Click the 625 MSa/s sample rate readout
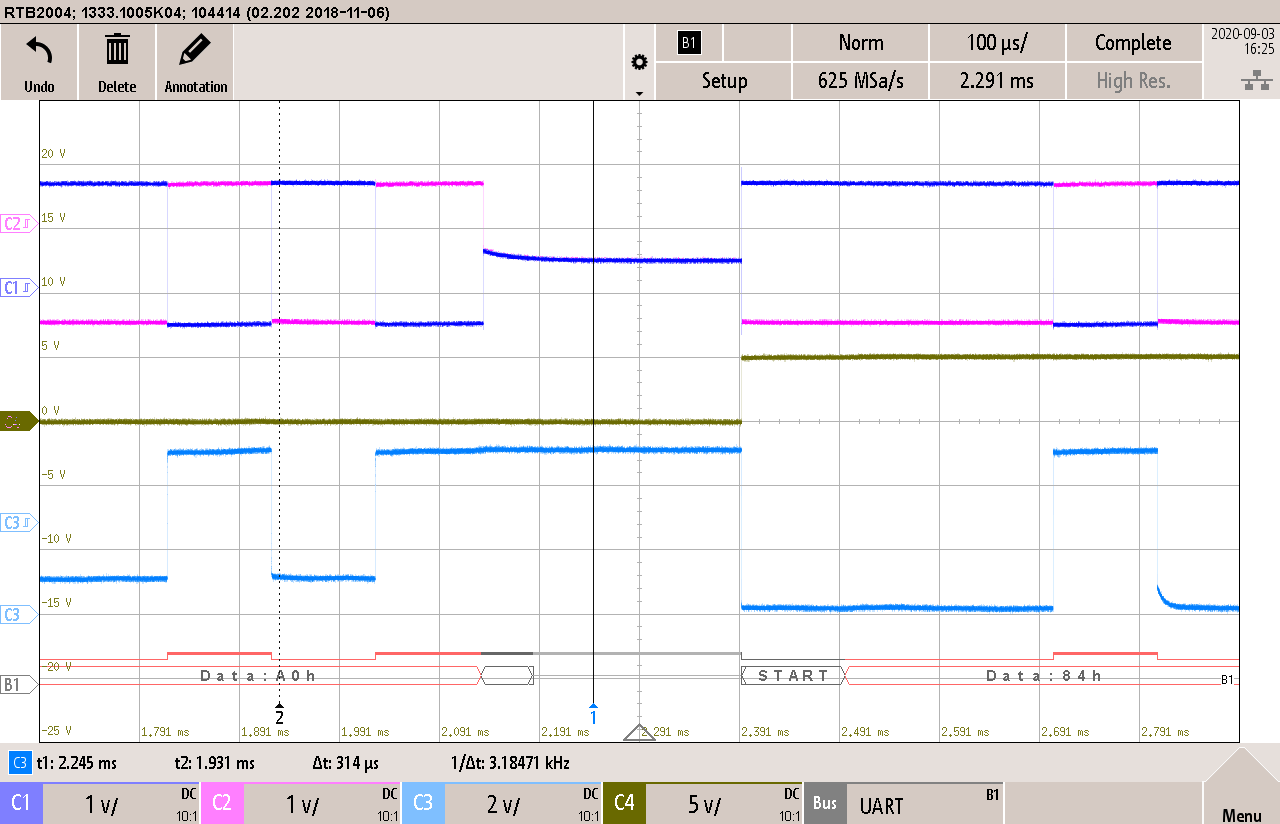 click(x=860, y=81)
